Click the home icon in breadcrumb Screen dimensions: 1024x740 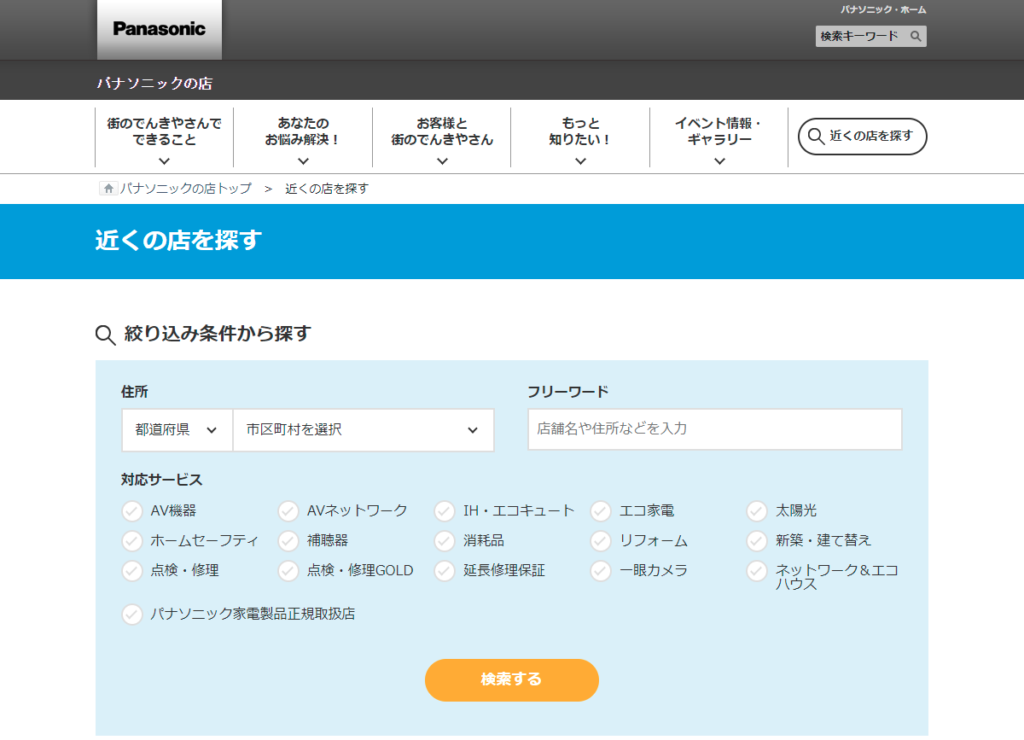coord(108,189)
